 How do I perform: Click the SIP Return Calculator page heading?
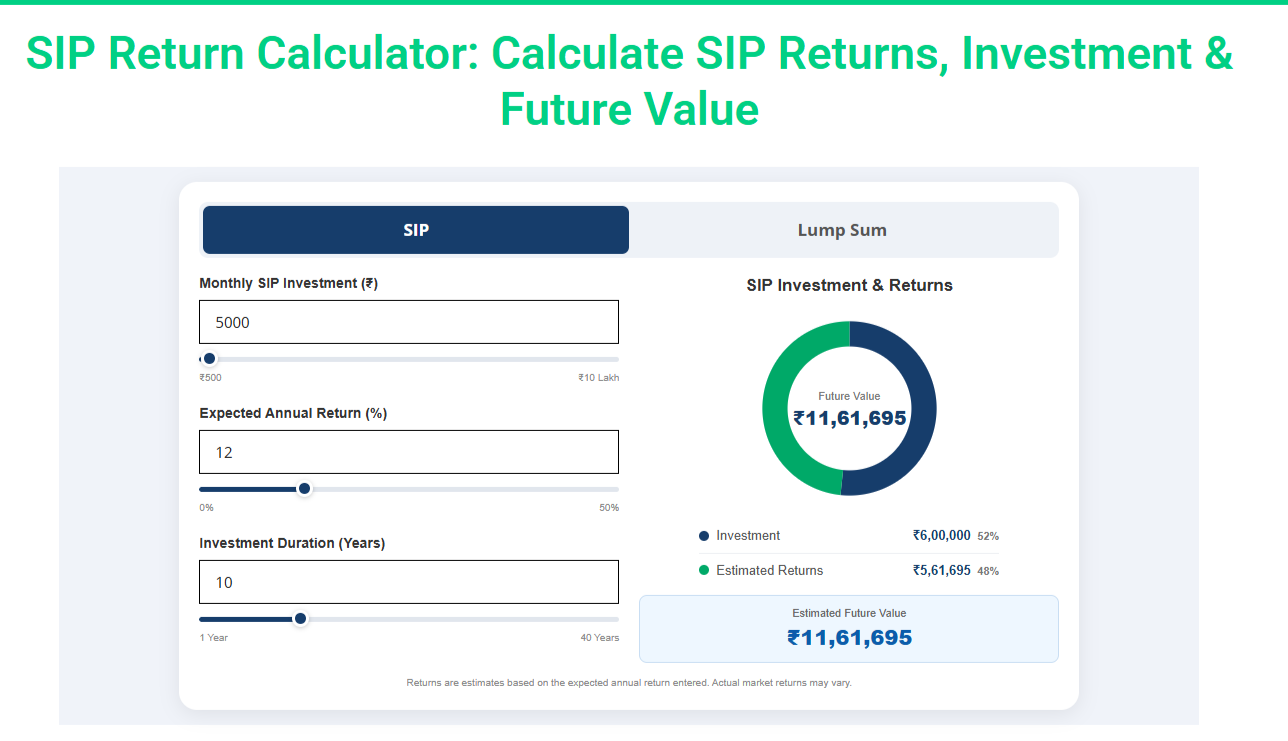click(630, 80)
